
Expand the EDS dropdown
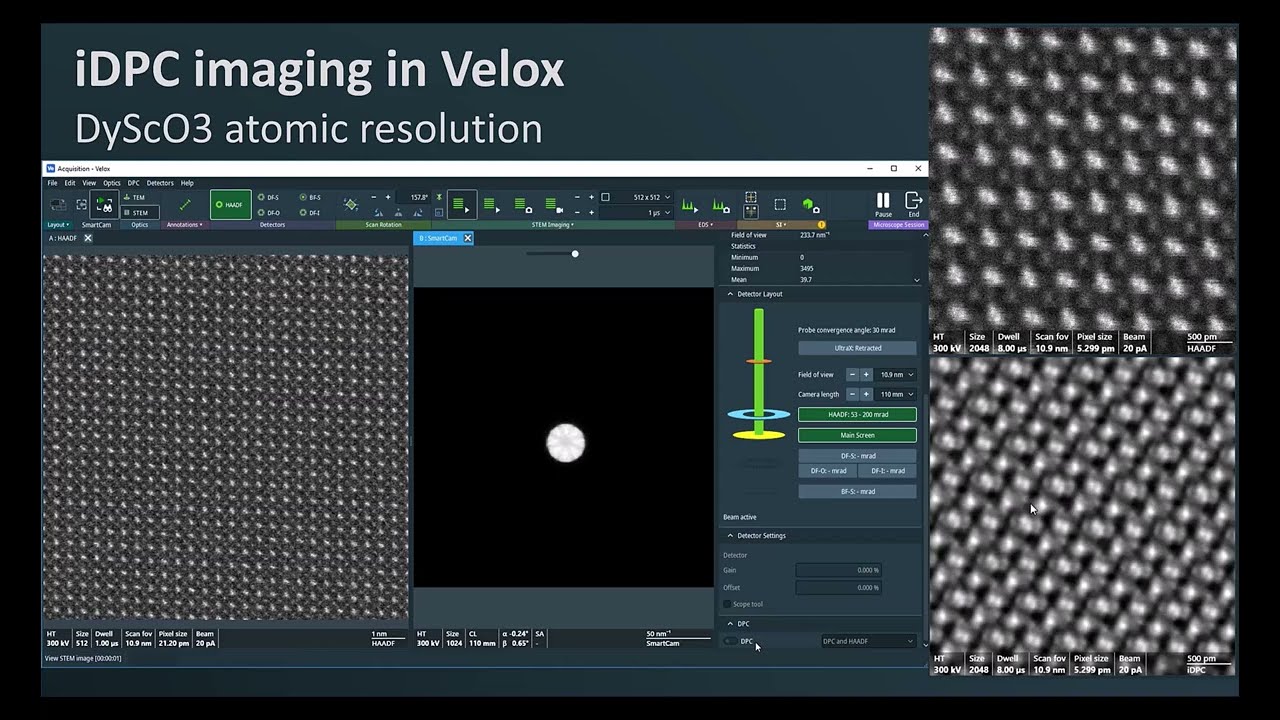(706, 225)
